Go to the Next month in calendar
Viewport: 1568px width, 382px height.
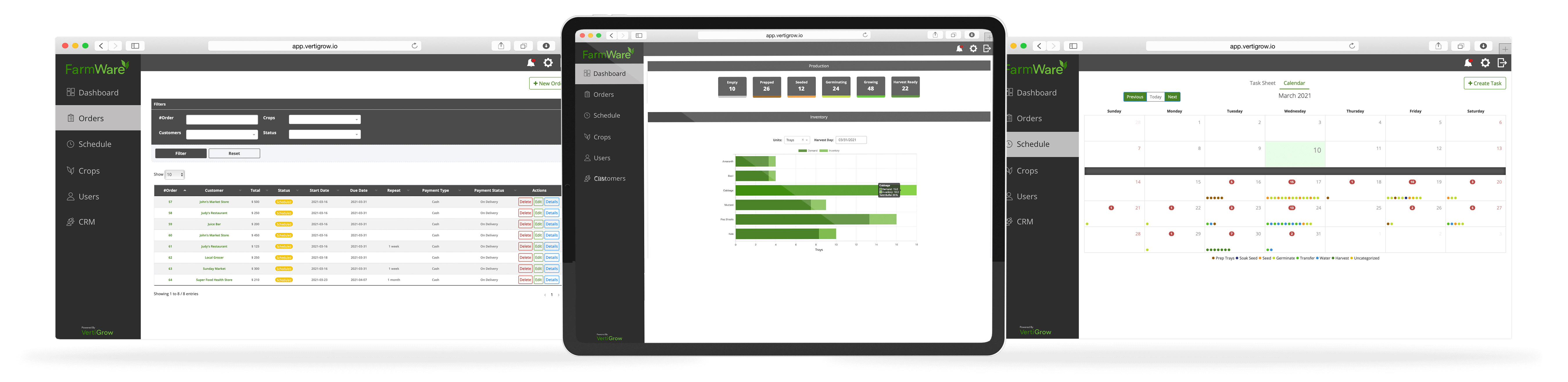[1172, 97]
